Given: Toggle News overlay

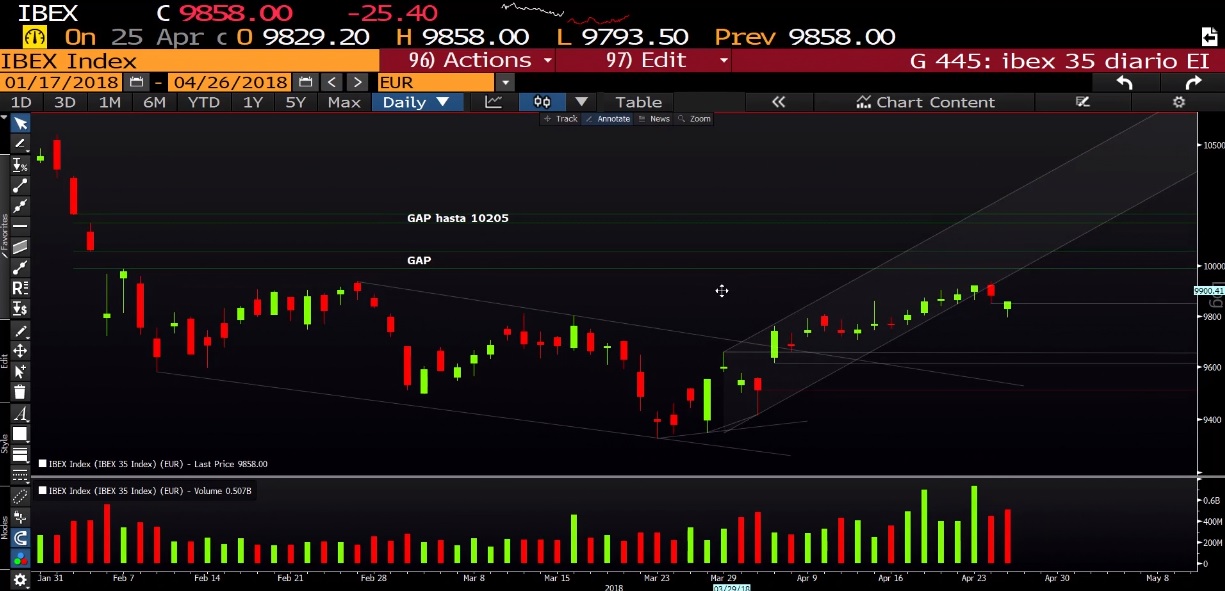Looking at the screenshot, I should [654, 119].
